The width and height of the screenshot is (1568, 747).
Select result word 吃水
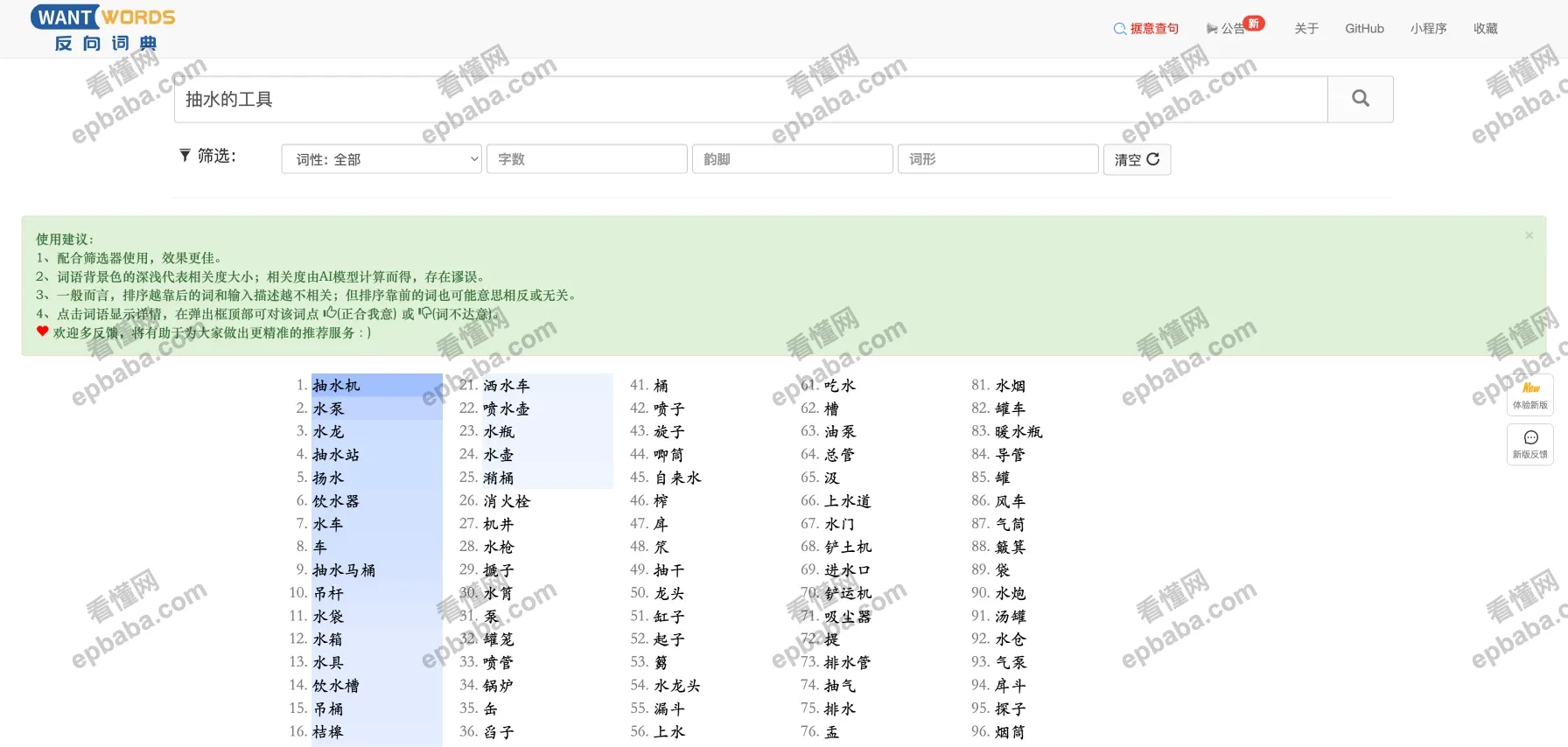(x=841, y=386)
